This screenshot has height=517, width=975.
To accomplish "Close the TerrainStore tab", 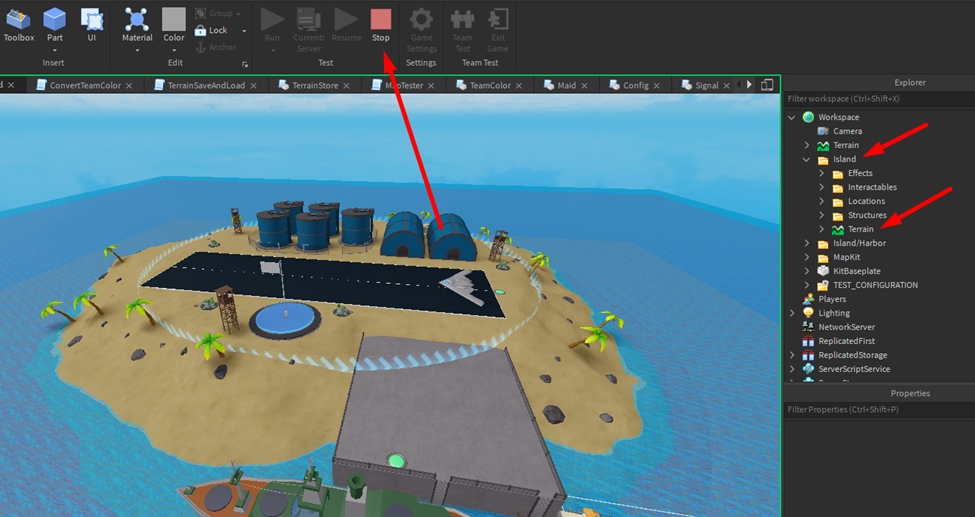I will coord(346,86).
